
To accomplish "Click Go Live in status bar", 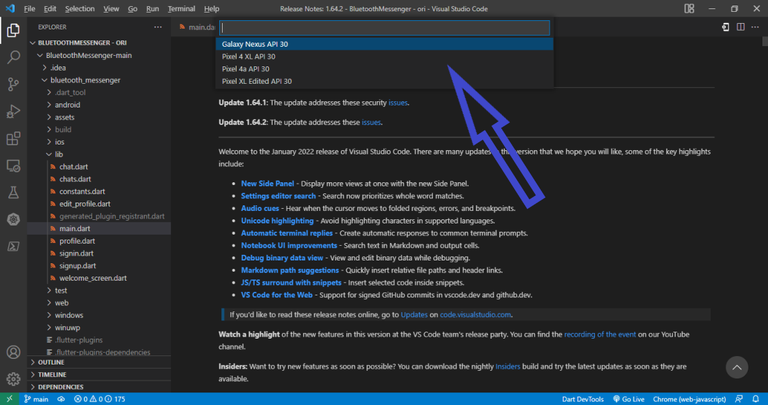I will coord(629,399).
